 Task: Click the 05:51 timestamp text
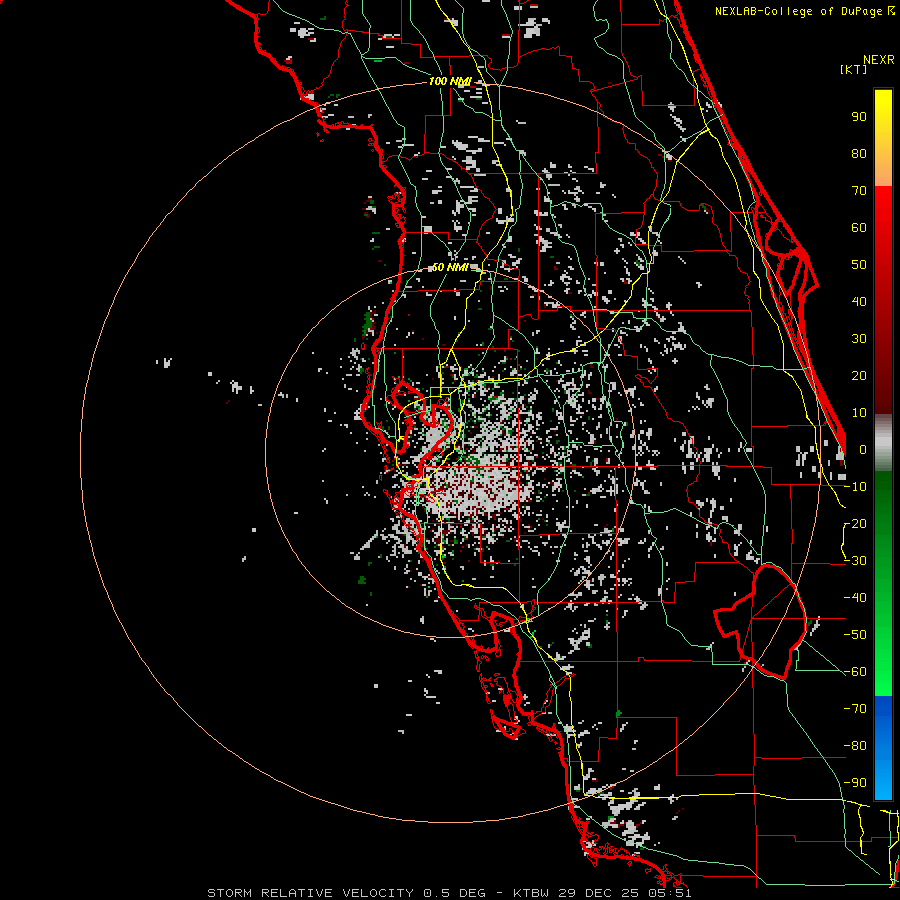pyautogui.click(x=671, y=893)
